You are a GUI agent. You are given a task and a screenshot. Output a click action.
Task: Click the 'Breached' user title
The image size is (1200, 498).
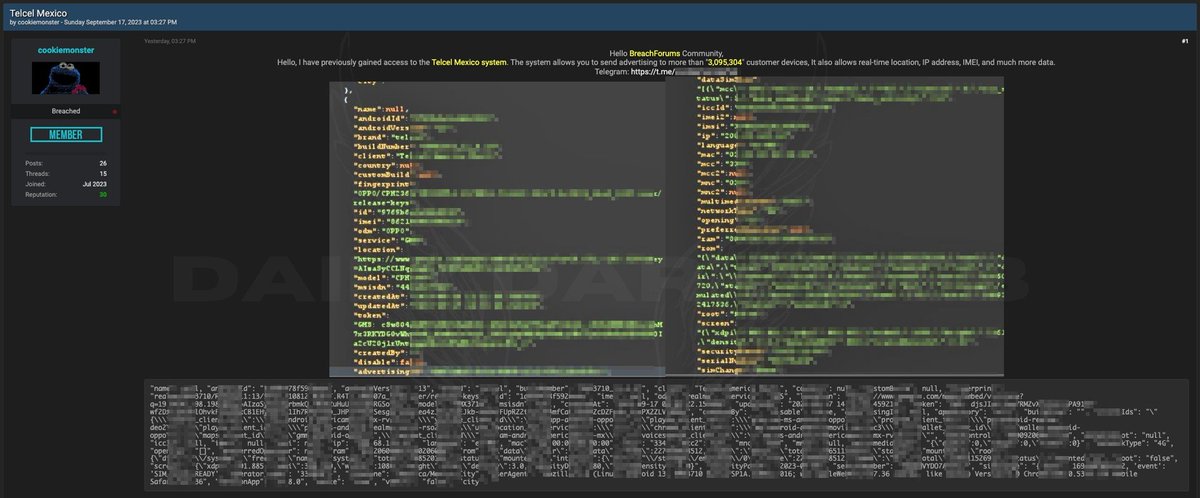pyautogui.click(x=65, y=111)
